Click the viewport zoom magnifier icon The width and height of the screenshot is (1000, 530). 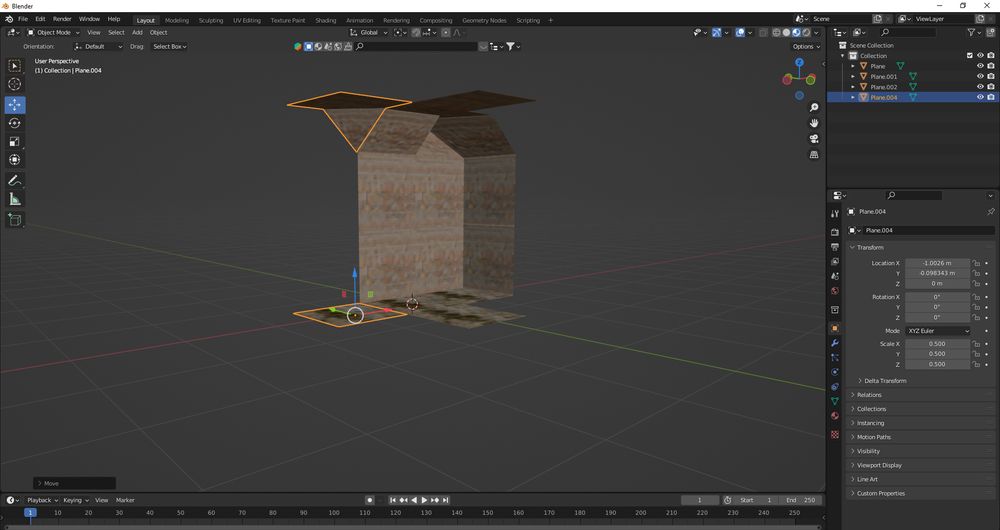[x=814, y=107]
